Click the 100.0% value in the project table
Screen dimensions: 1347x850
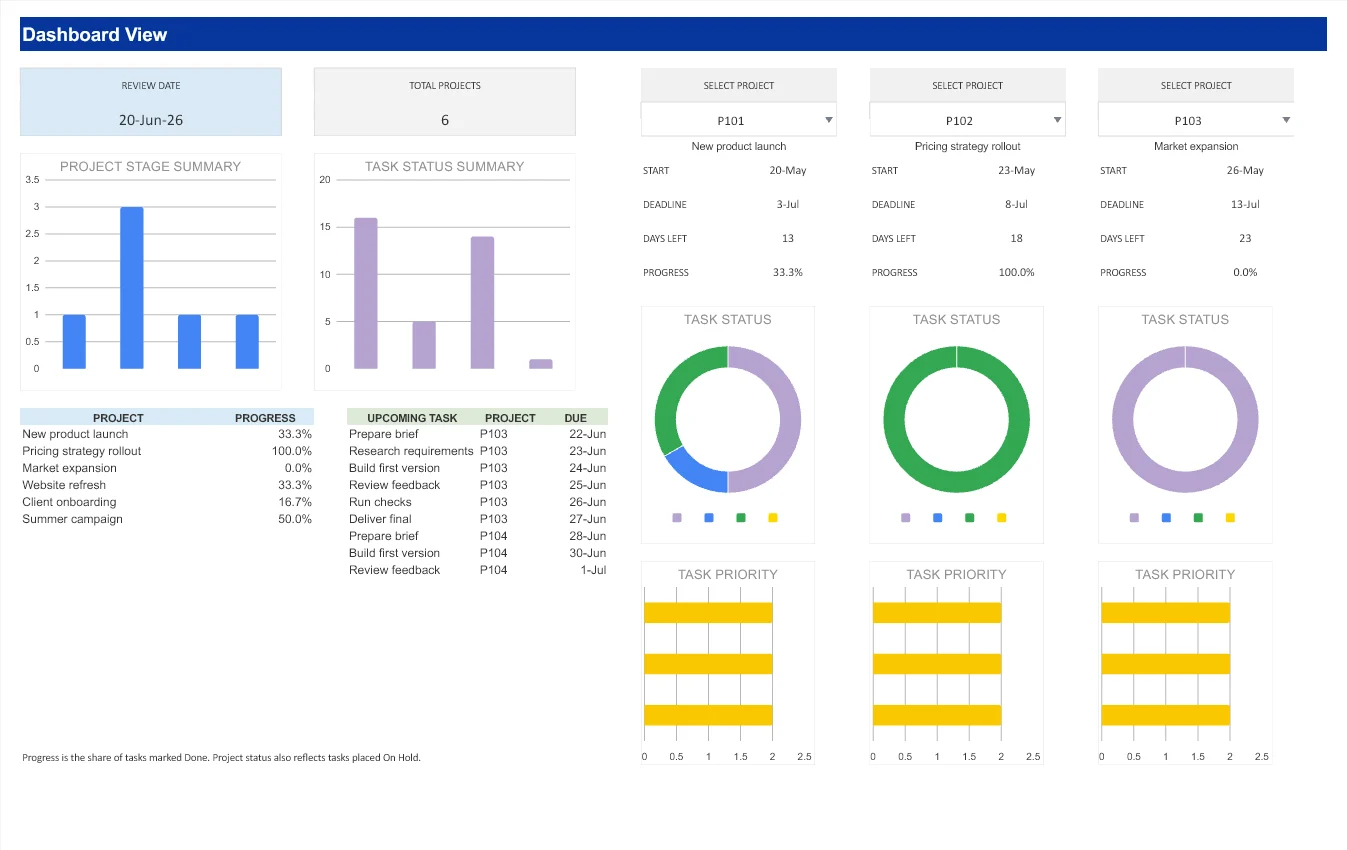[292, 451]
